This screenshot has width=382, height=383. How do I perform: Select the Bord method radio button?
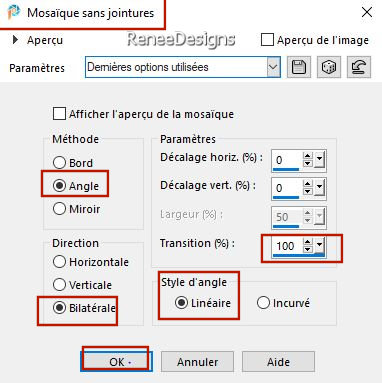(59, 163)
